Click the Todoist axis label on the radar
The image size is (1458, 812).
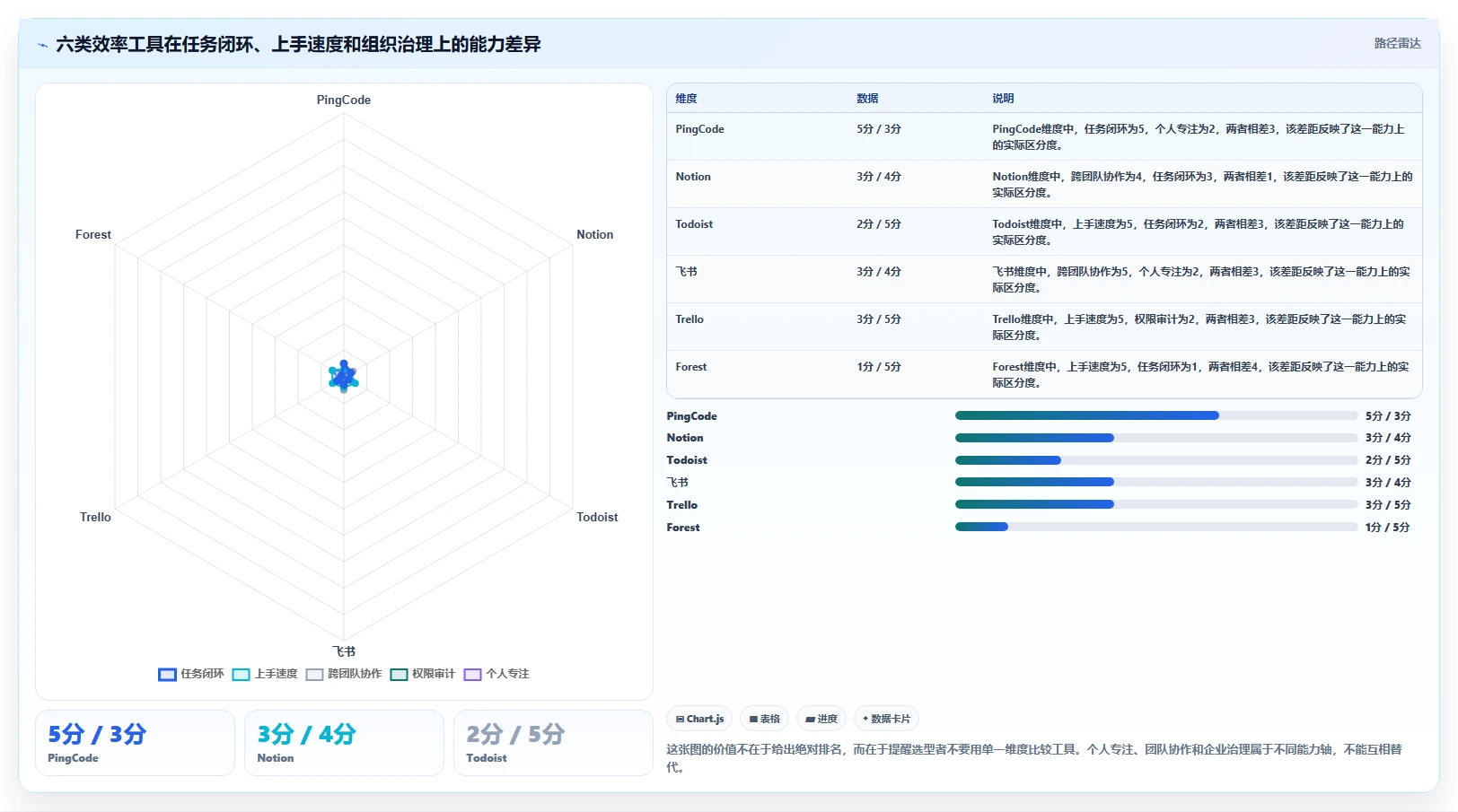(x=597, y=517)
